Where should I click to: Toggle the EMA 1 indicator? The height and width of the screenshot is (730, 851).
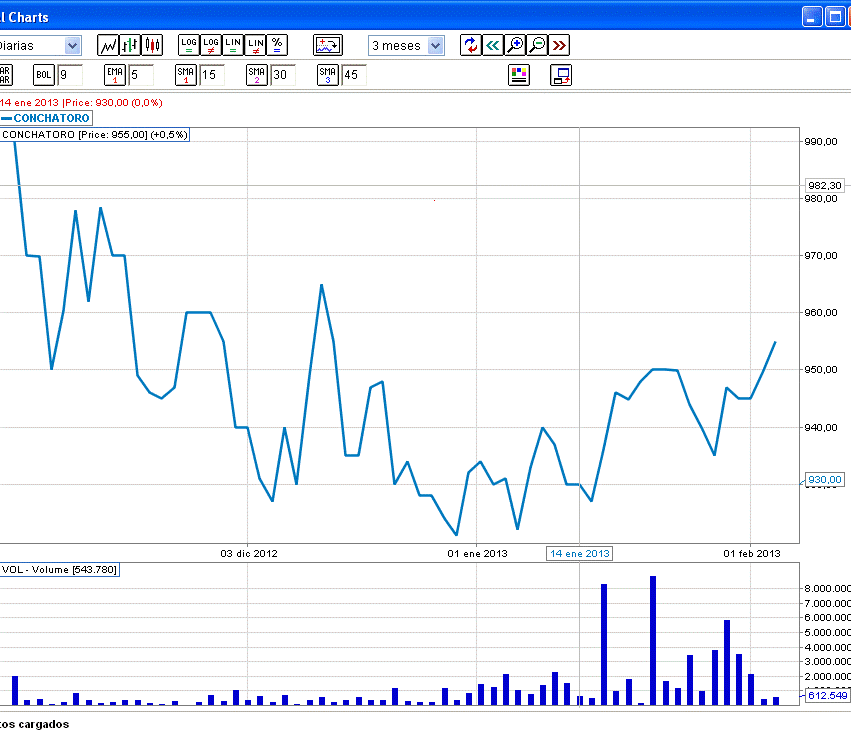(115, 75)
